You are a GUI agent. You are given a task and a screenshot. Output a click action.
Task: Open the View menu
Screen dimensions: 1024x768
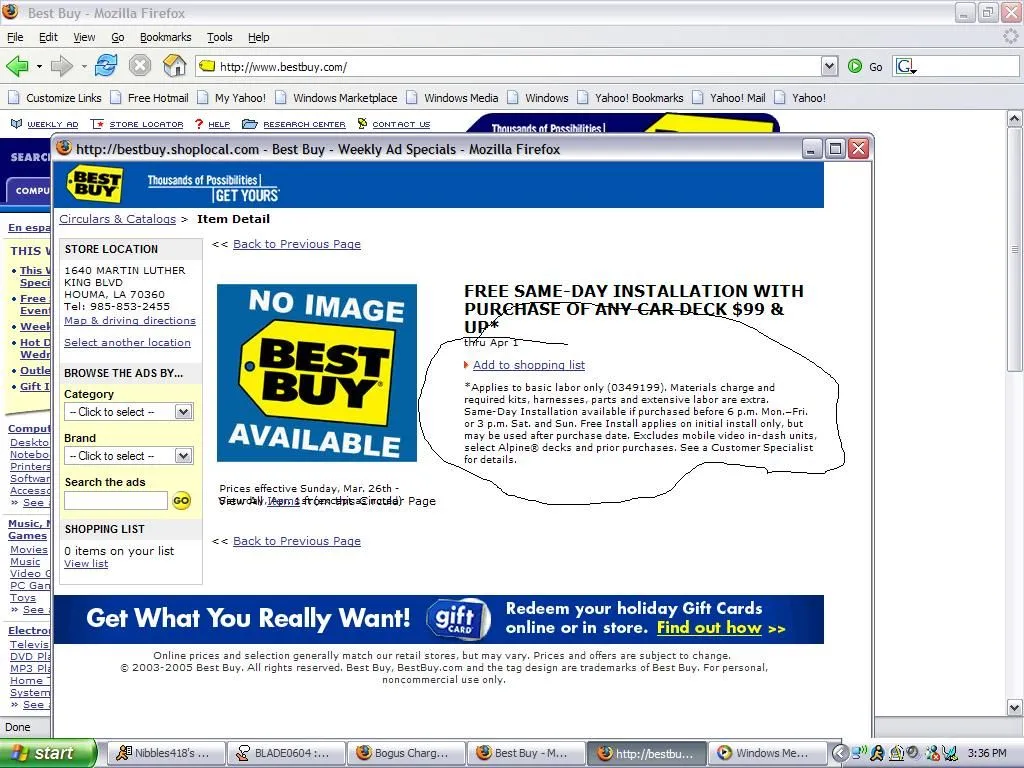point(84,37)
